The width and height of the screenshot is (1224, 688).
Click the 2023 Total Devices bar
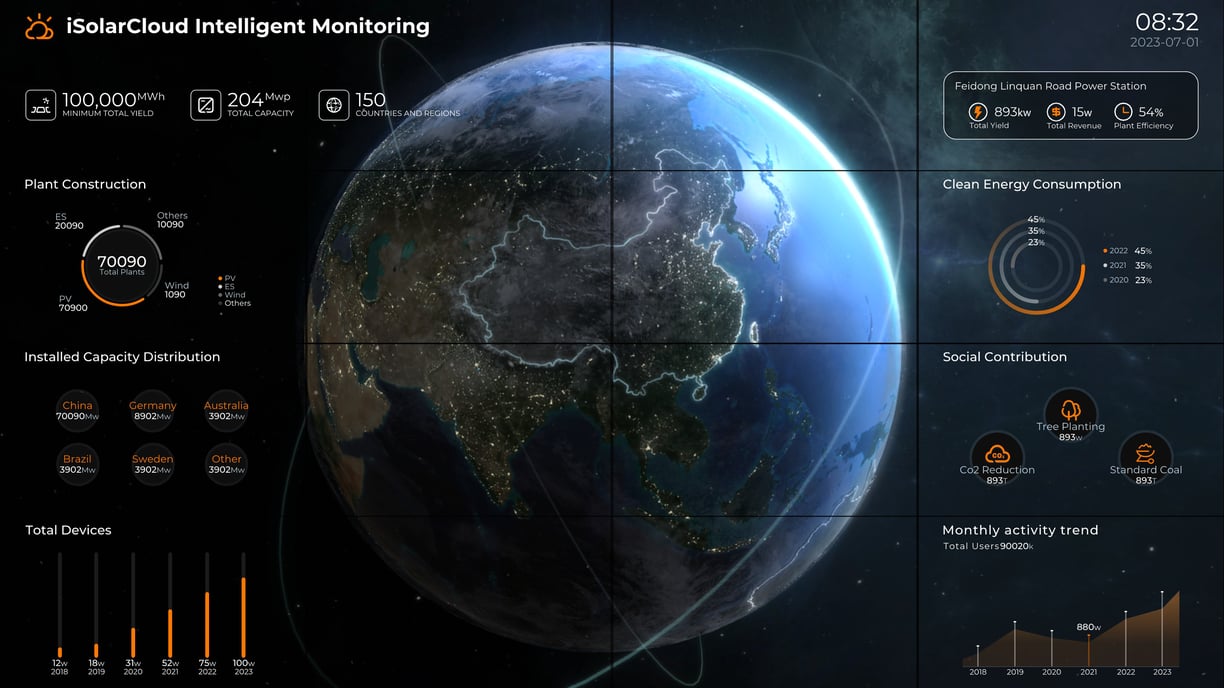coord(243,605)
